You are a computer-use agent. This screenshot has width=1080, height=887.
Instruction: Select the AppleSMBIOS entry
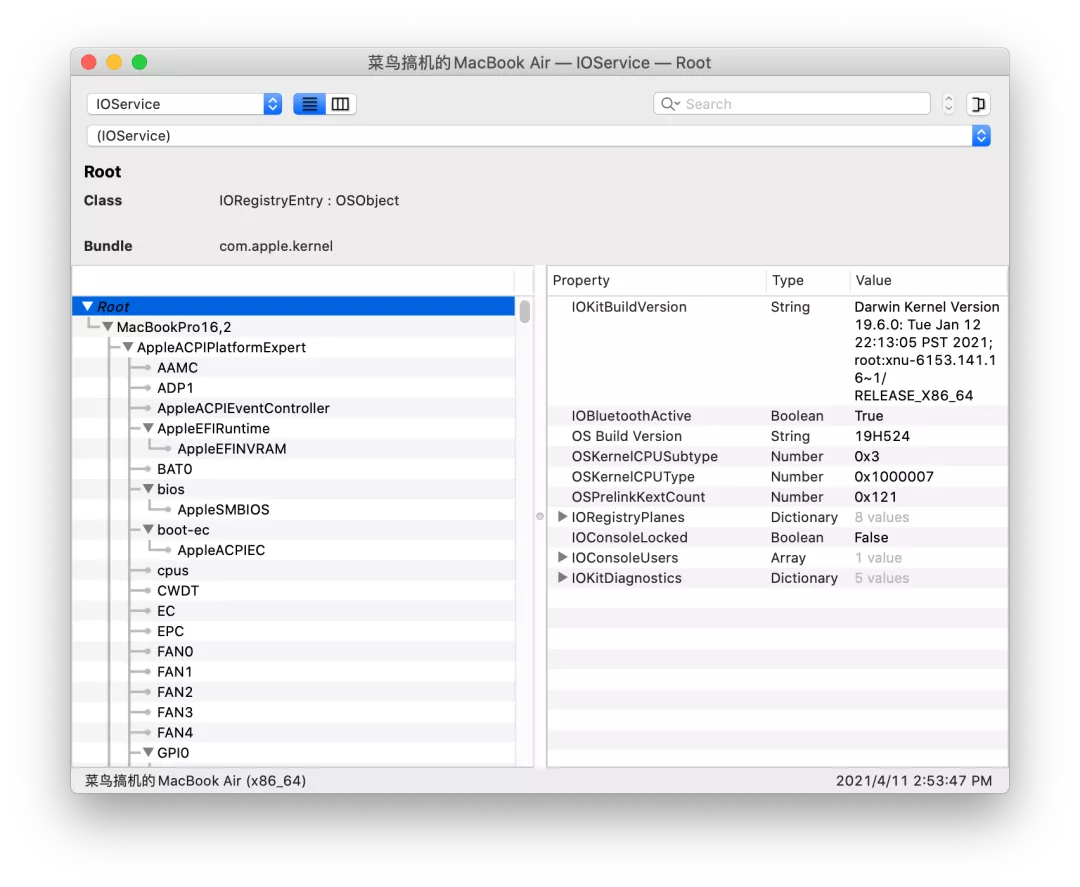[223, 510]
